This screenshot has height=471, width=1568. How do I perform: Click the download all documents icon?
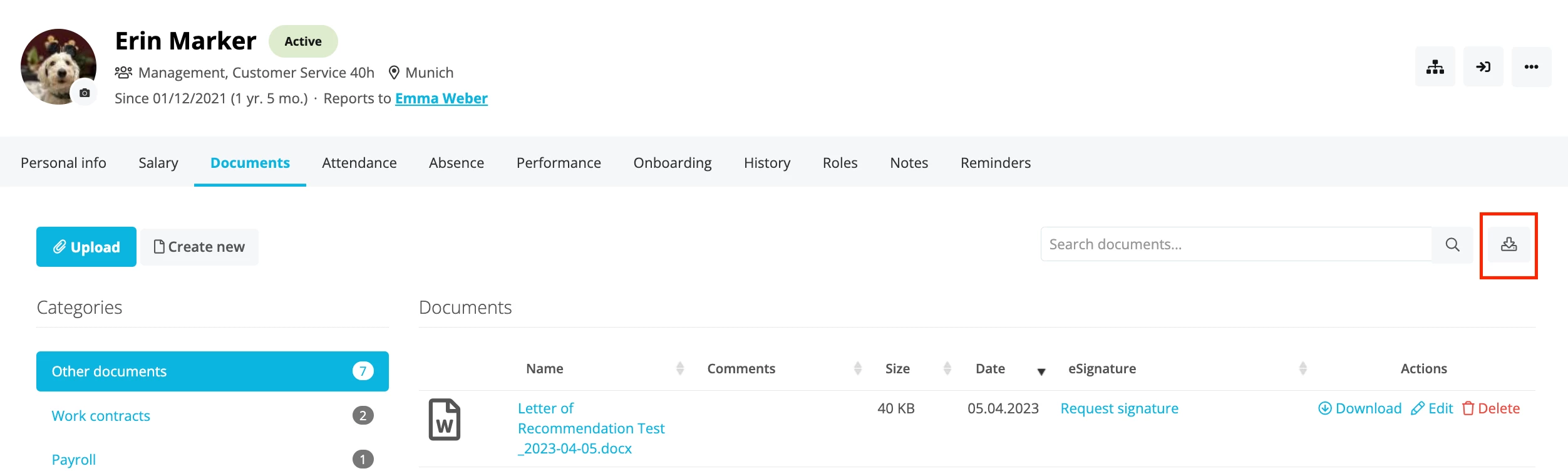[x=1509, y=244]
